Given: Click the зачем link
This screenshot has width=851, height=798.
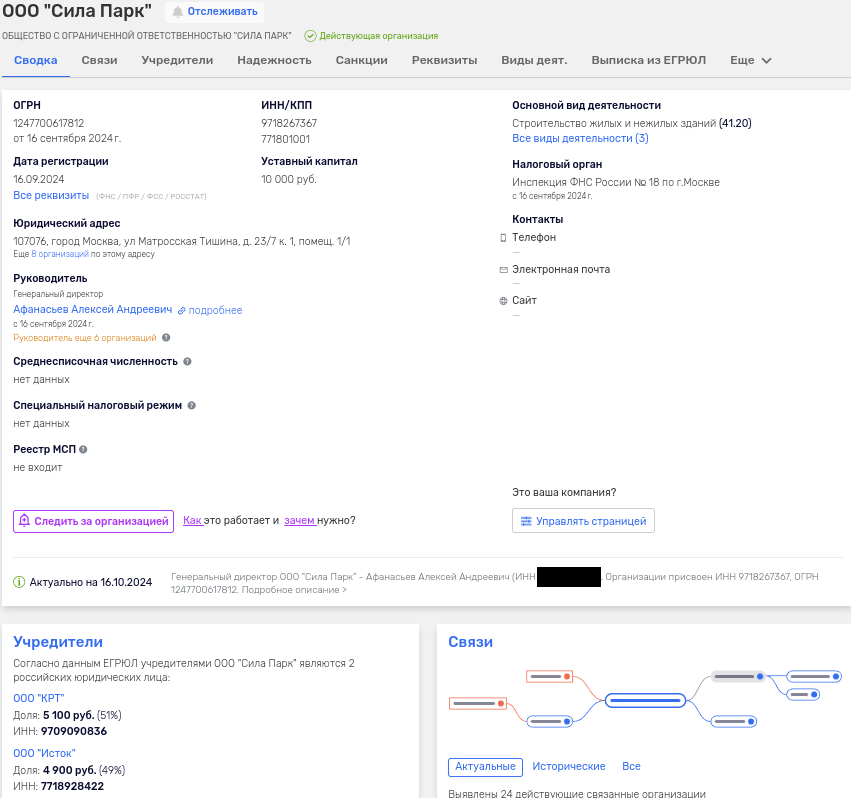Looking at the screenshot, I should tap(300, 520).
